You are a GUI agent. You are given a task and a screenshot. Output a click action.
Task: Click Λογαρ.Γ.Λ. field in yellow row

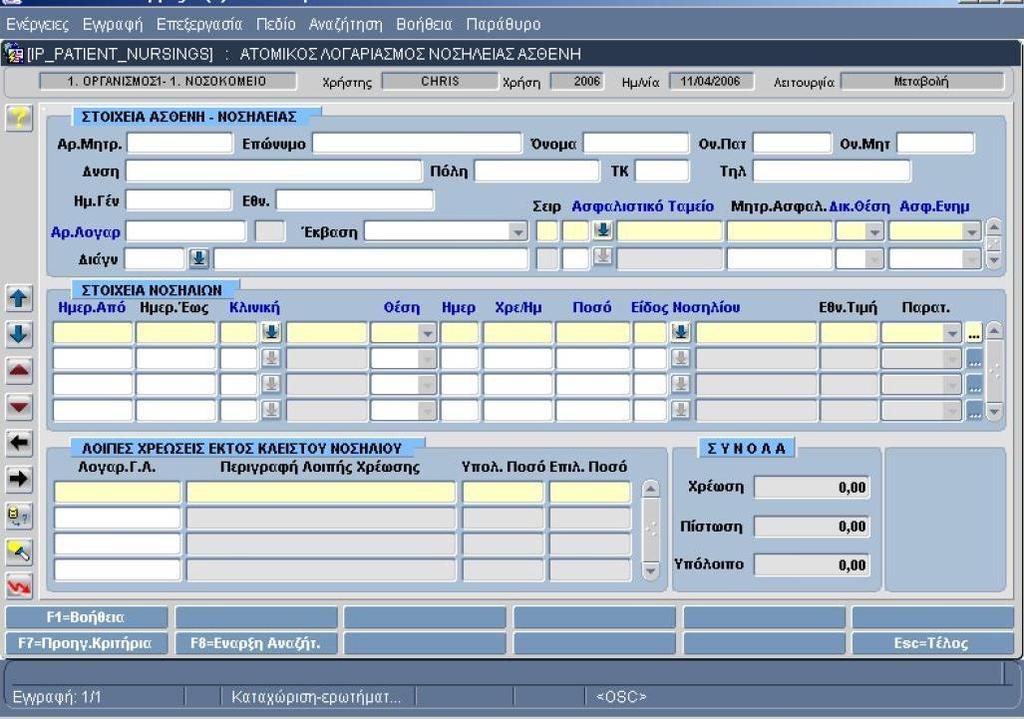point(117,492)
